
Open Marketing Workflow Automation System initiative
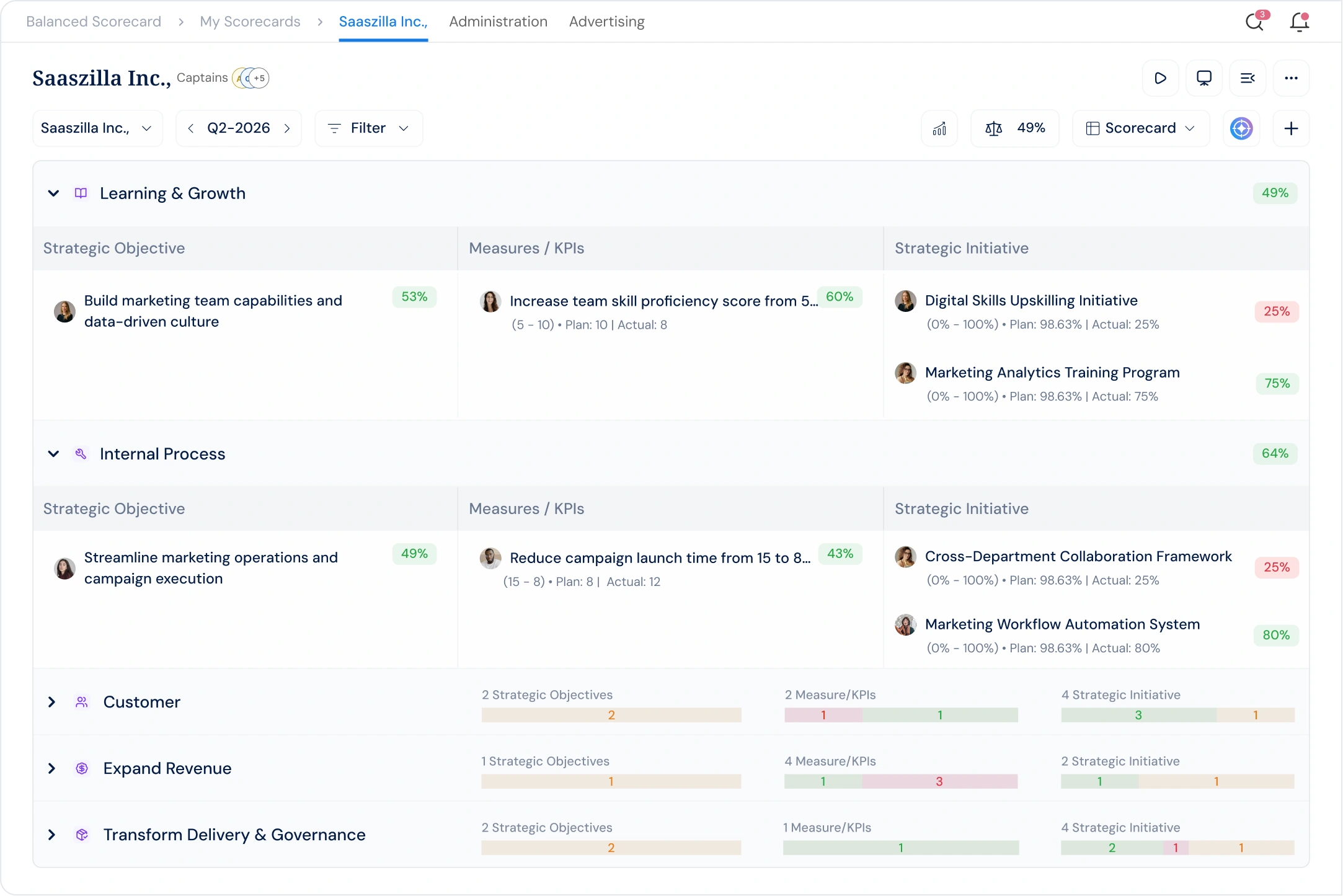1062,624
